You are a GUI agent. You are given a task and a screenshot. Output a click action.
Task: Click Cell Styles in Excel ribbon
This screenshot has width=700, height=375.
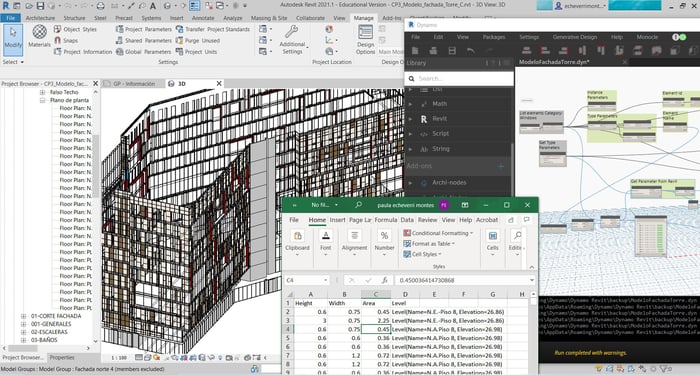[x=422, y=254]
